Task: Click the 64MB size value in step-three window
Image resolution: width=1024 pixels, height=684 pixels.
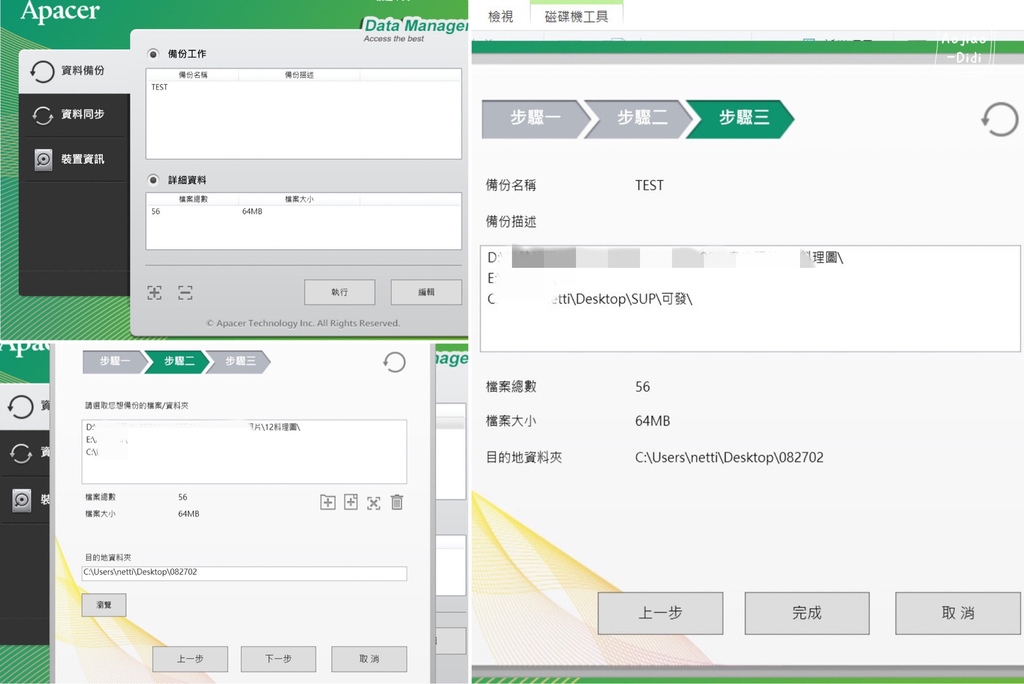Action: 652,421
